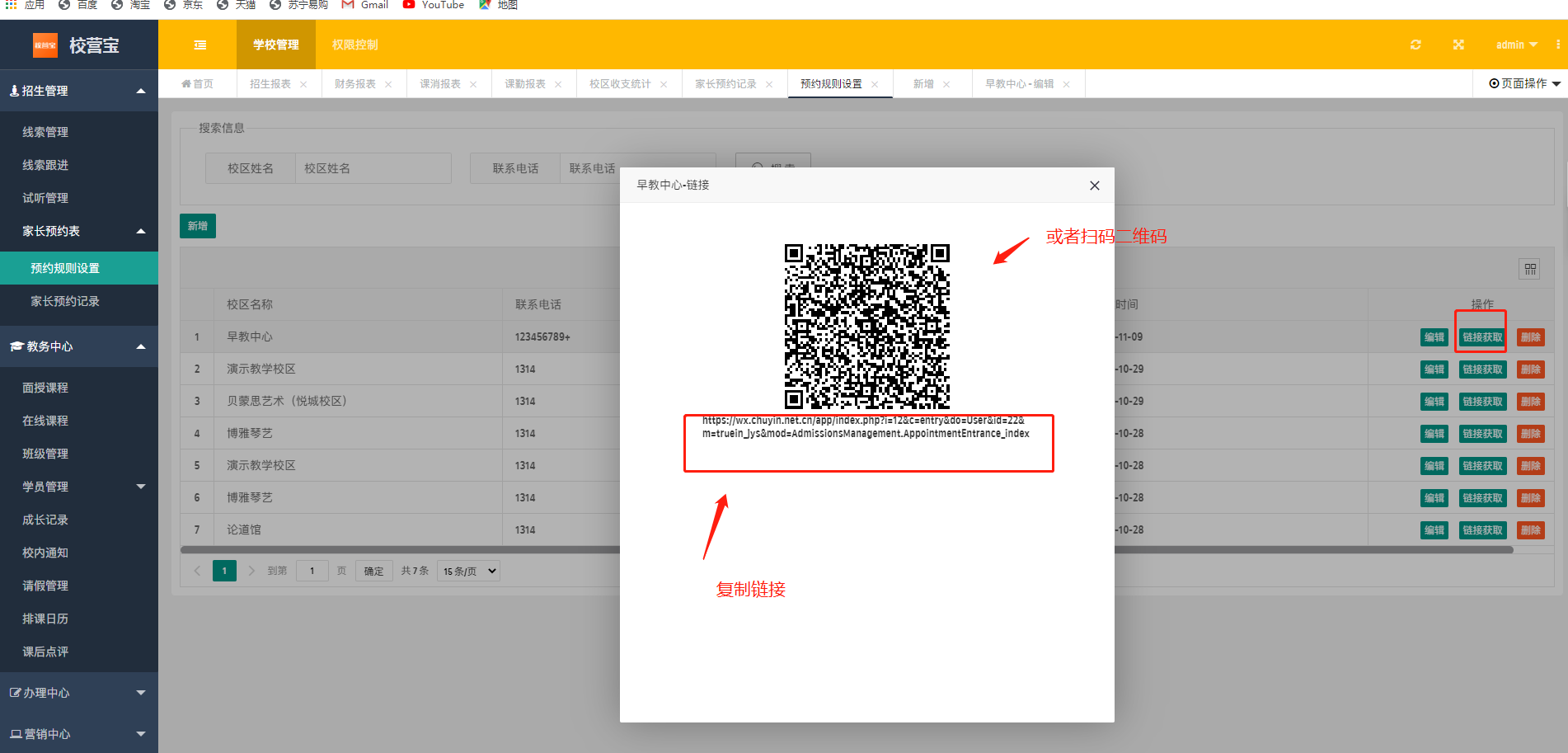
Task: Open the admin user dropdown
Action: 1516,45
